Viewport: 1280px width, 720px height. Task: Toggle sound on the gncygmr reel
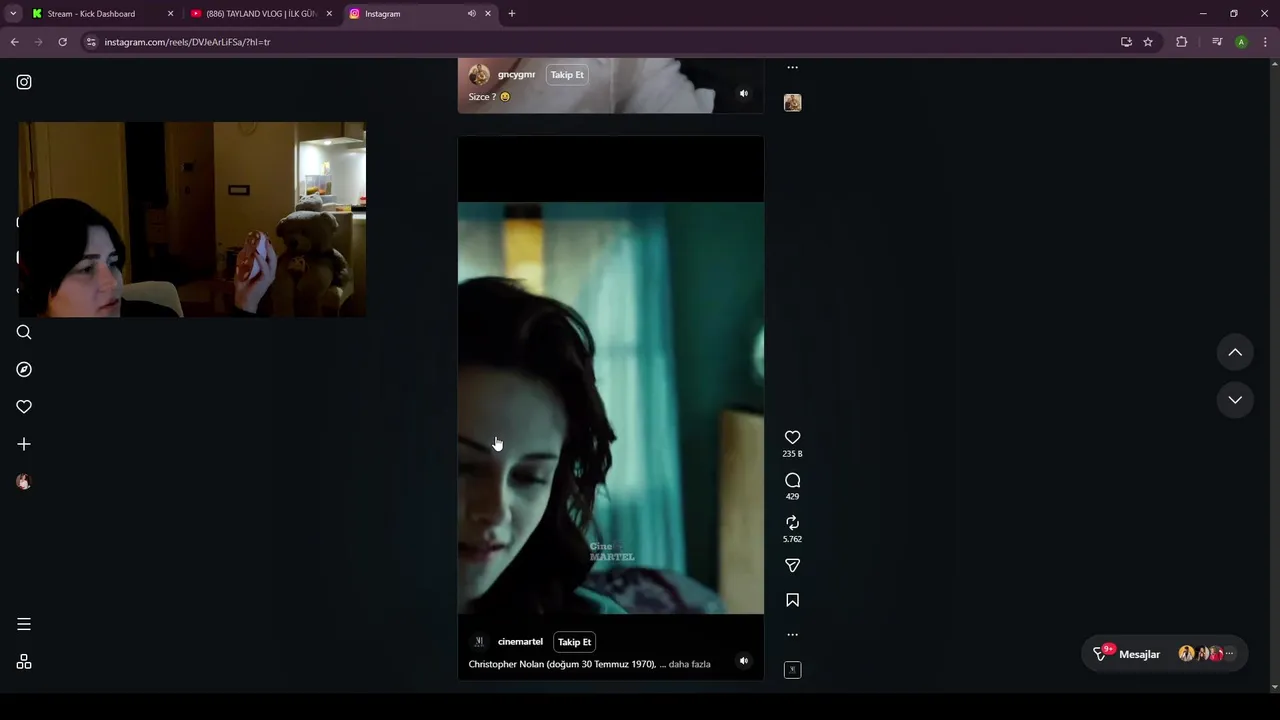(x=743, y=94)
